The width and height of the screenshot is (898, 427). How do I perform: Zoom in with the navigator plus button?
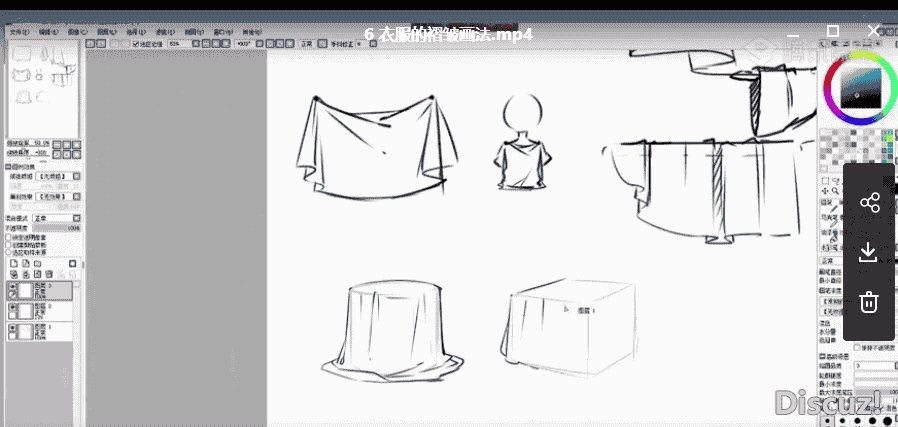[66, 145]
